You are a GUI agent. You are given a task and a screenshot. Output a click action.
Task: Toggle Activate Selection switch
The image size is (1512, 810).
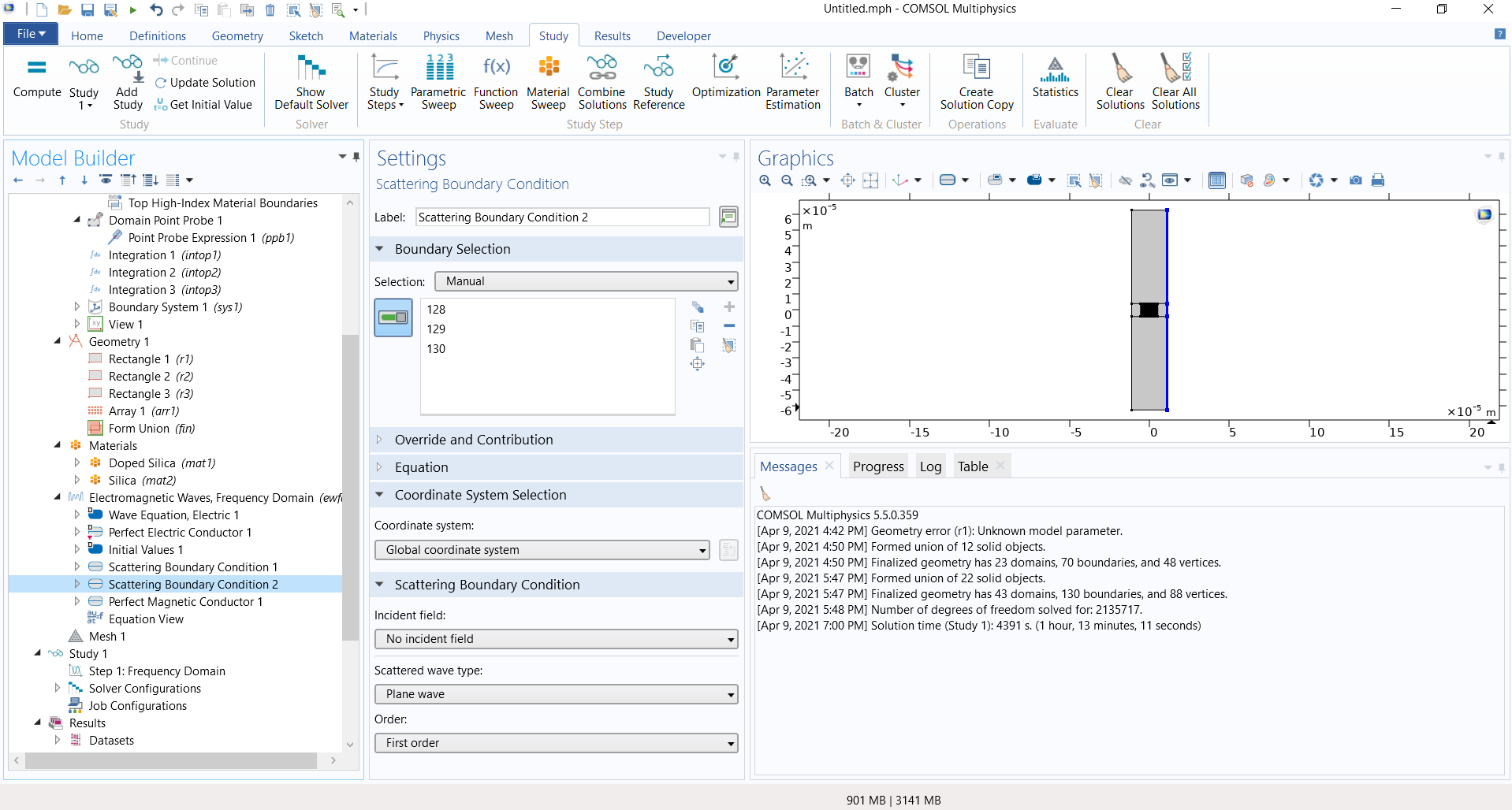click(393, 318)
